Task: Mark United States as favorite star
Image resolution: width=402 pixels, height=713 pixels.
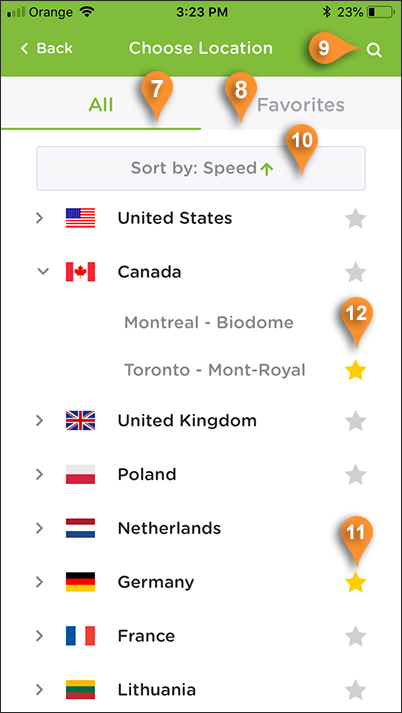Action: [356, 219]
